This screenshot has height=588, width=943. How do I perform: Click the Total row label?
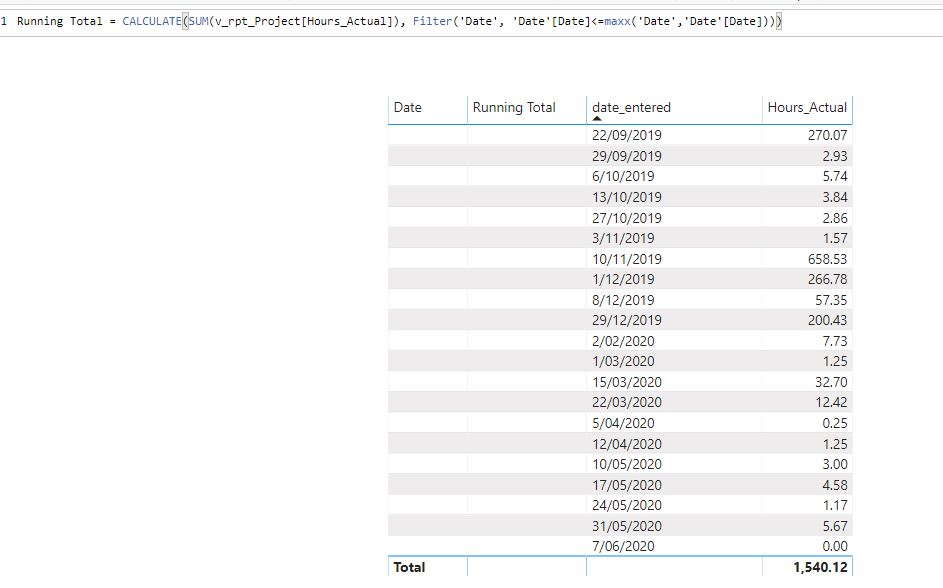tap(409, 567)
